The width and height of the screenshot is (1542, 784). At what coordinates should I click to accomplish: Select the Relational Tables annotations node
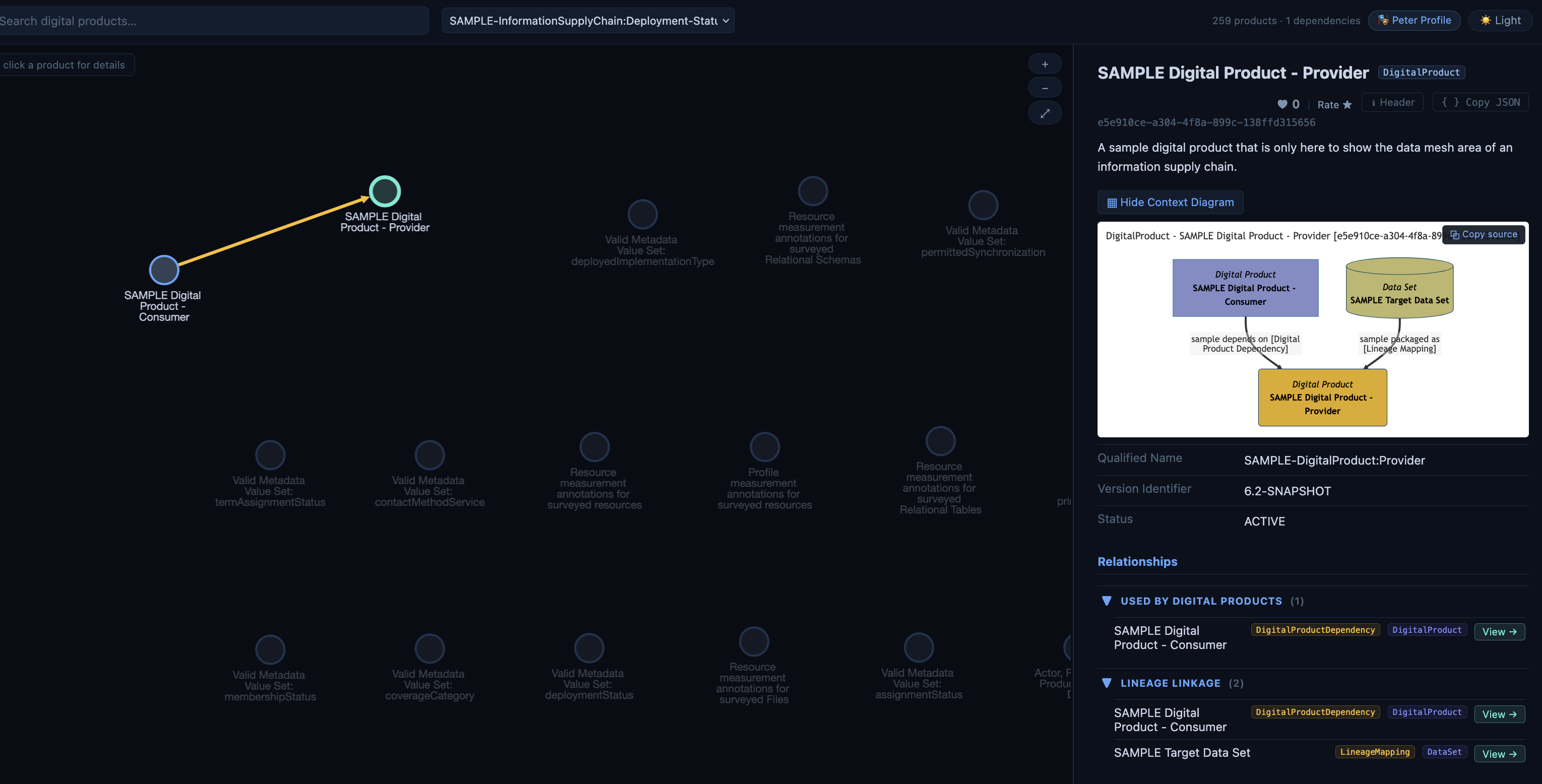(940, 441)
